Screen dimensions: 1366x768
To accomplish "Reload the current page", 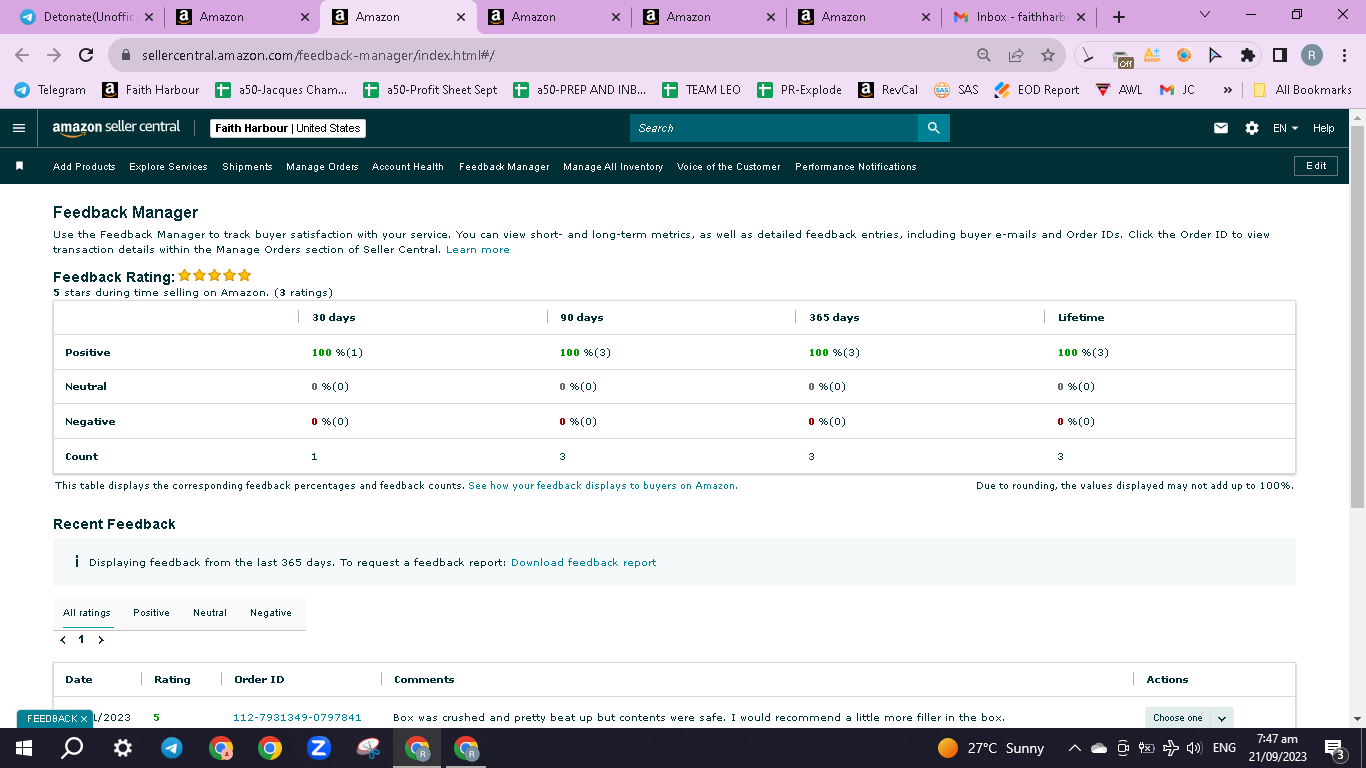I will [86, 55].
